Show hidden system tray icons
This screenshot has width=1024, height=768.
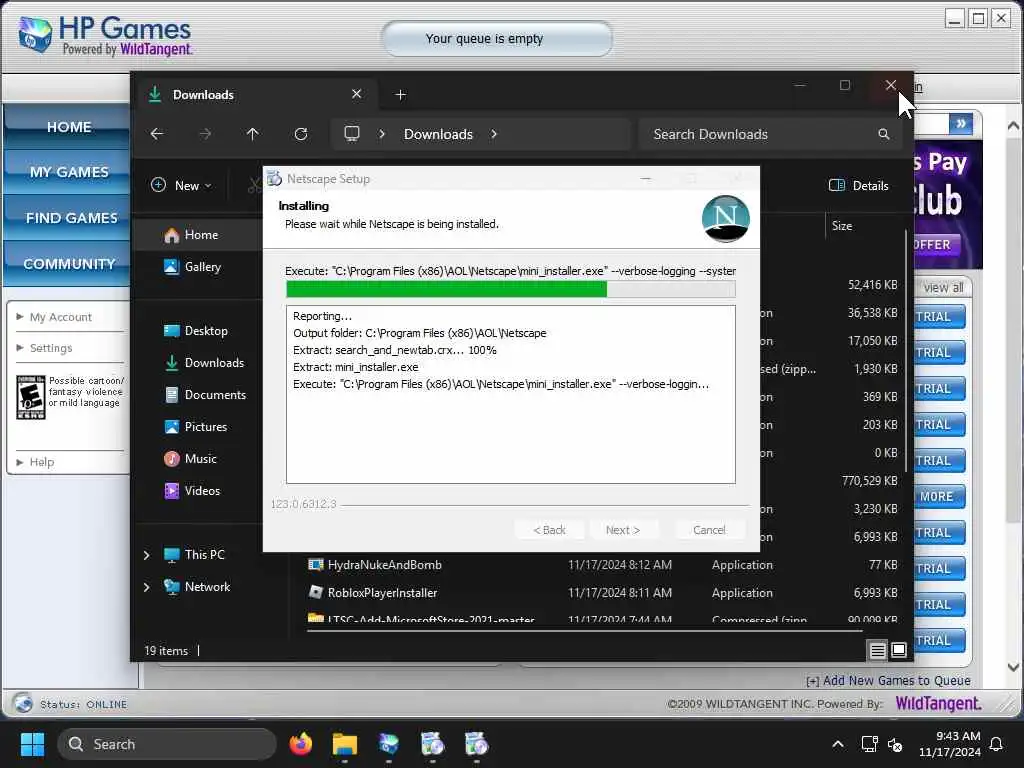(x=838, y=744)
